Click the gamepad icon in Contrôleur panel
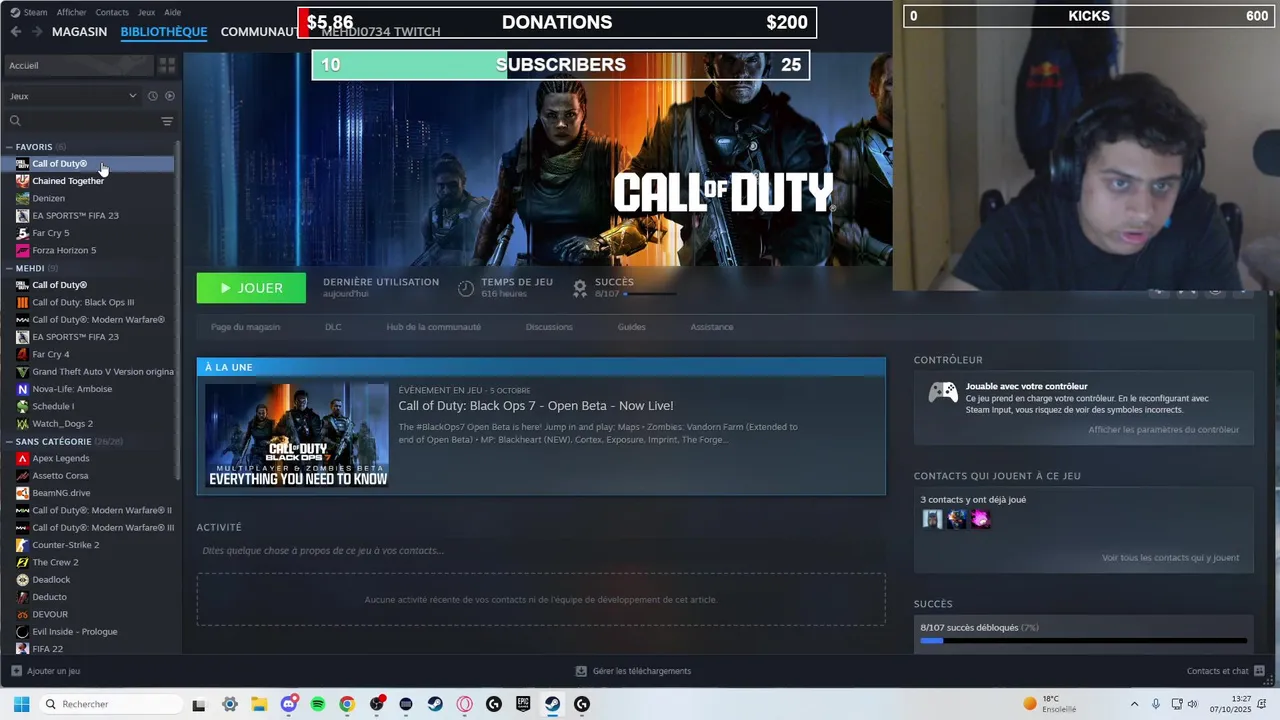The height and width of the screenshot is (720, 1280). 943,393
